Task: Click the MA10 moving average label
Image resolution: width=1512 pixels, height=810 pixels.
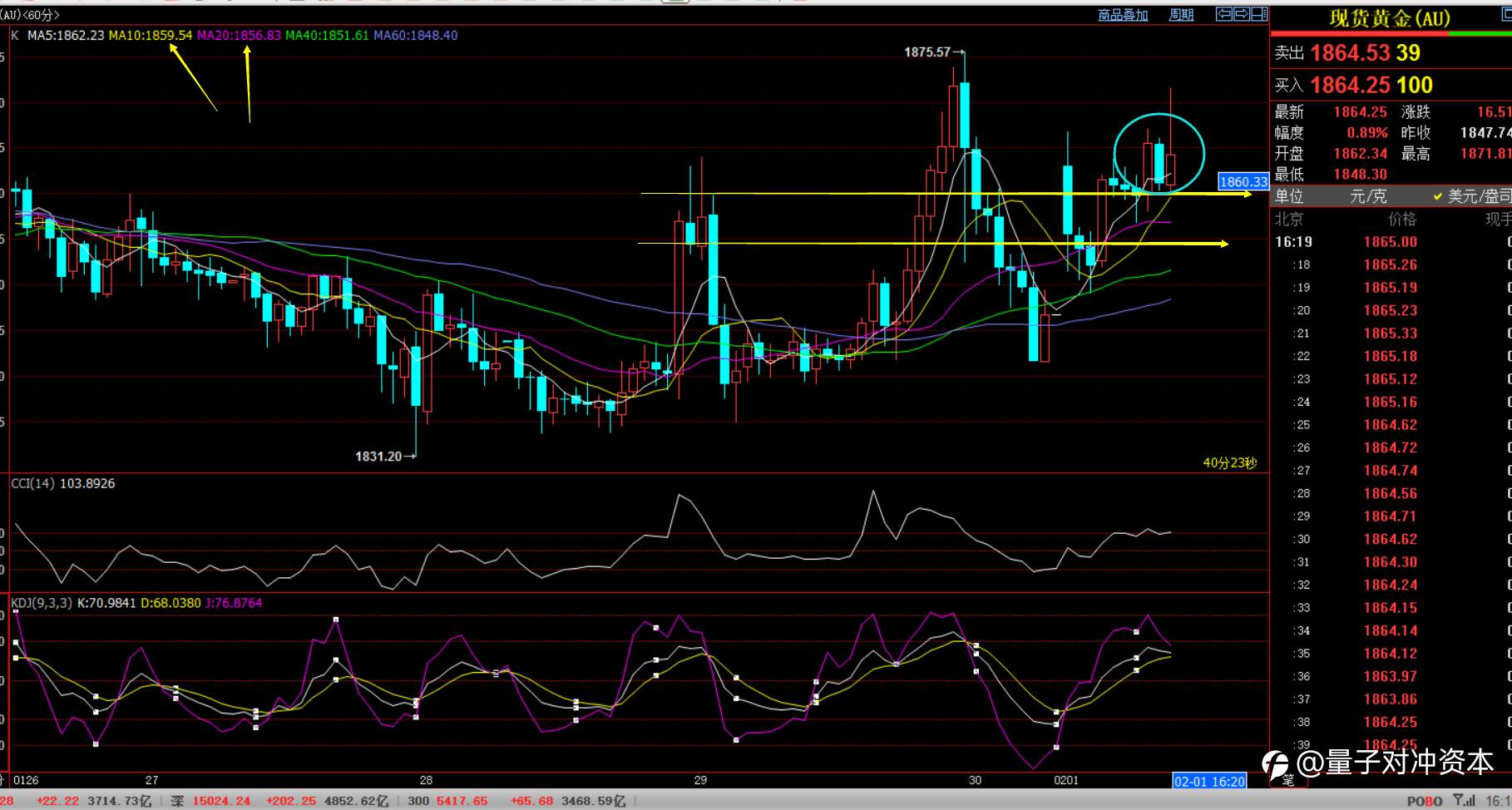Action: coord(150,35)
